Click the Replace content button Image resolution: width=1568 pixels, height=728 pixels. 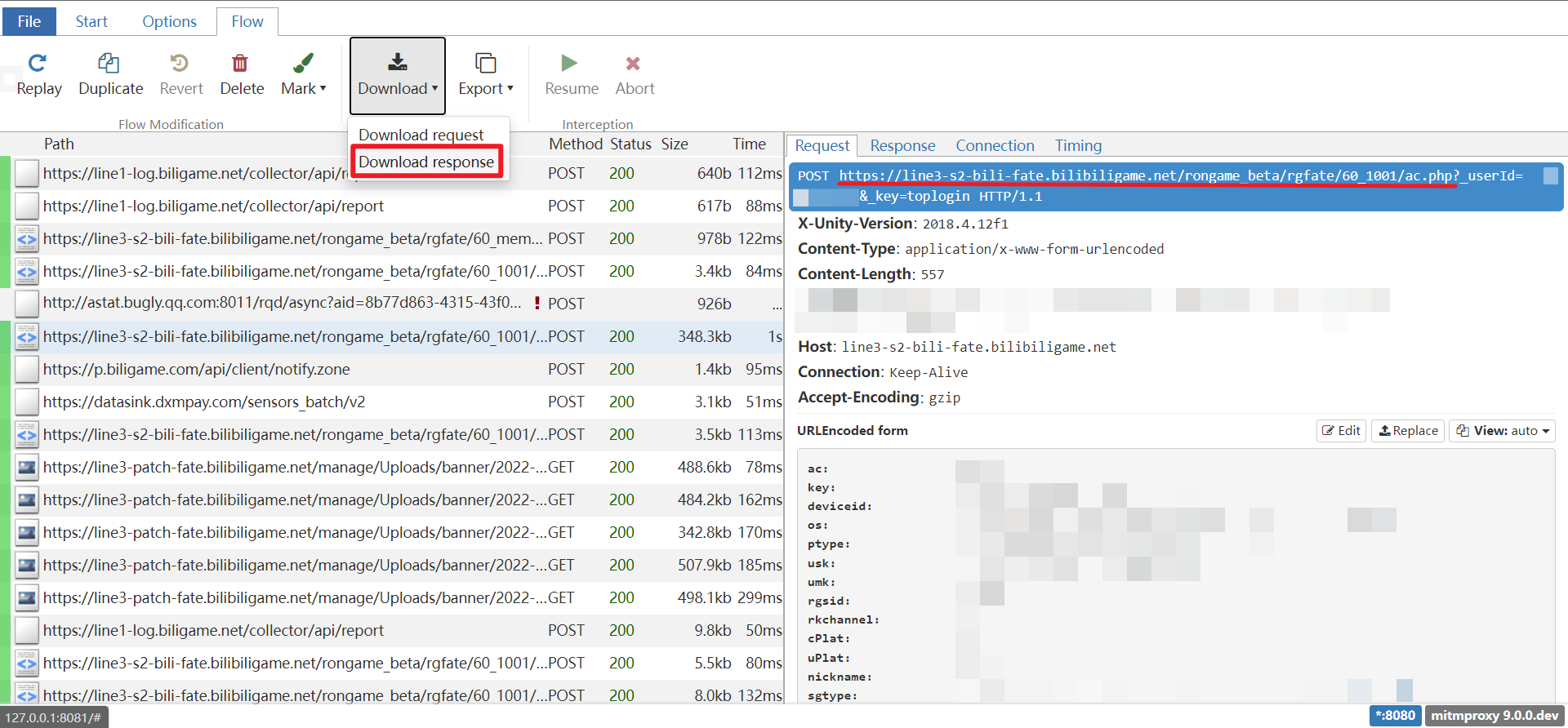pos(1408,431)
